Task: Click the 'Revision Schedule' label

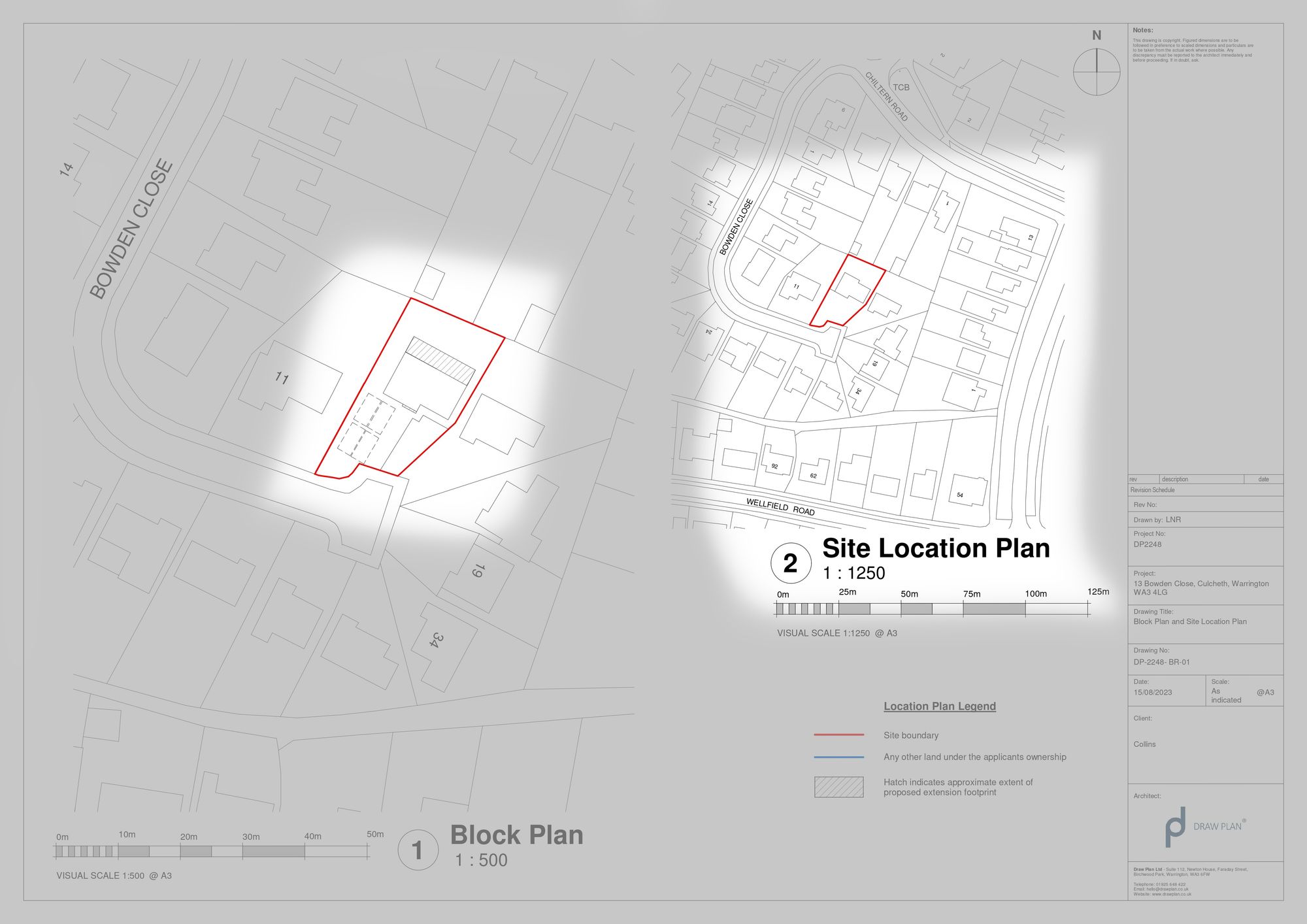Action: (x=1153, y=490)
